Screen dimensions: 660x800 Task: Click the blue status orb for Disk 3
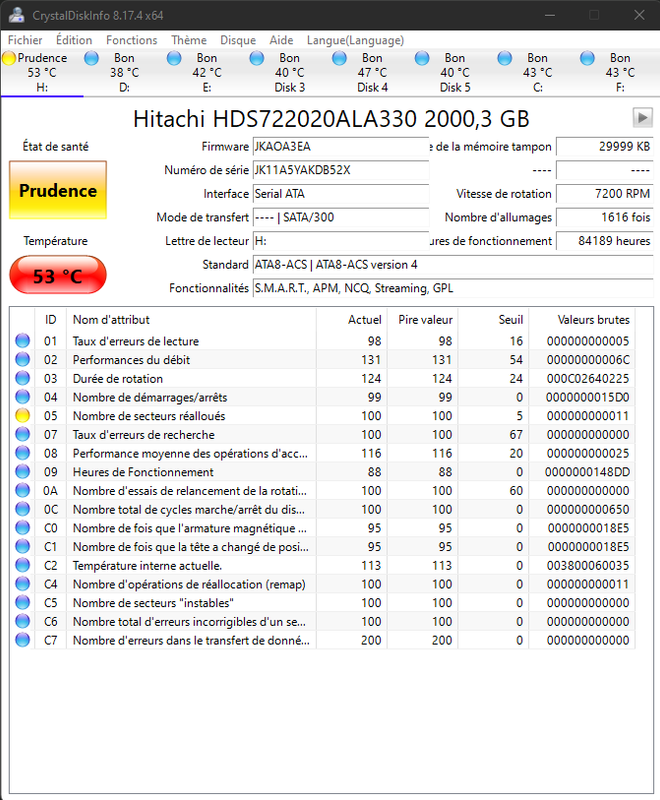click(257, 58)
